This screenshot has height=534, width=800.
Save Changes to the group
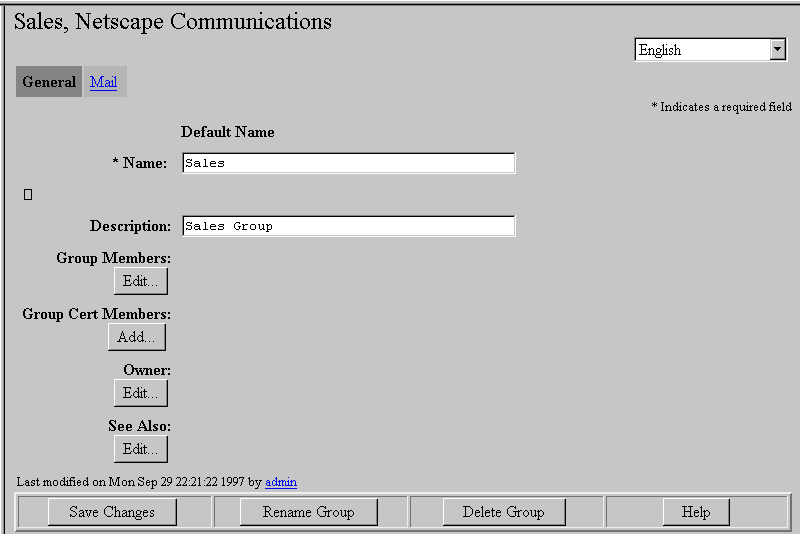pos(112,512)
